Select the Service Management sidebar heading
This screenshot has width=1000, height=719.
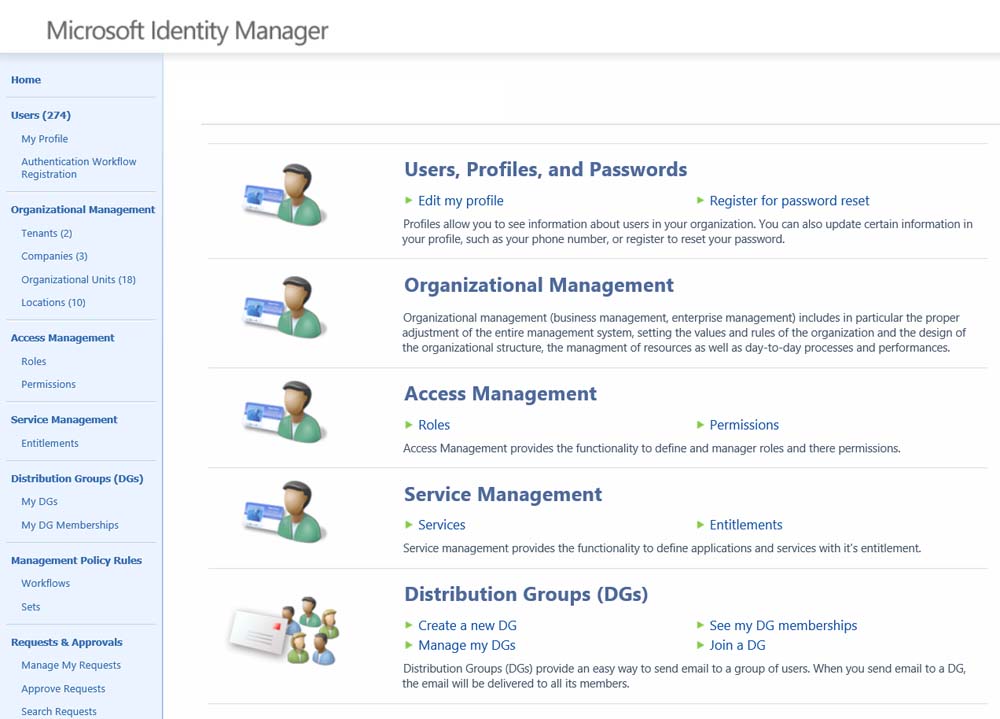[64, 420]
